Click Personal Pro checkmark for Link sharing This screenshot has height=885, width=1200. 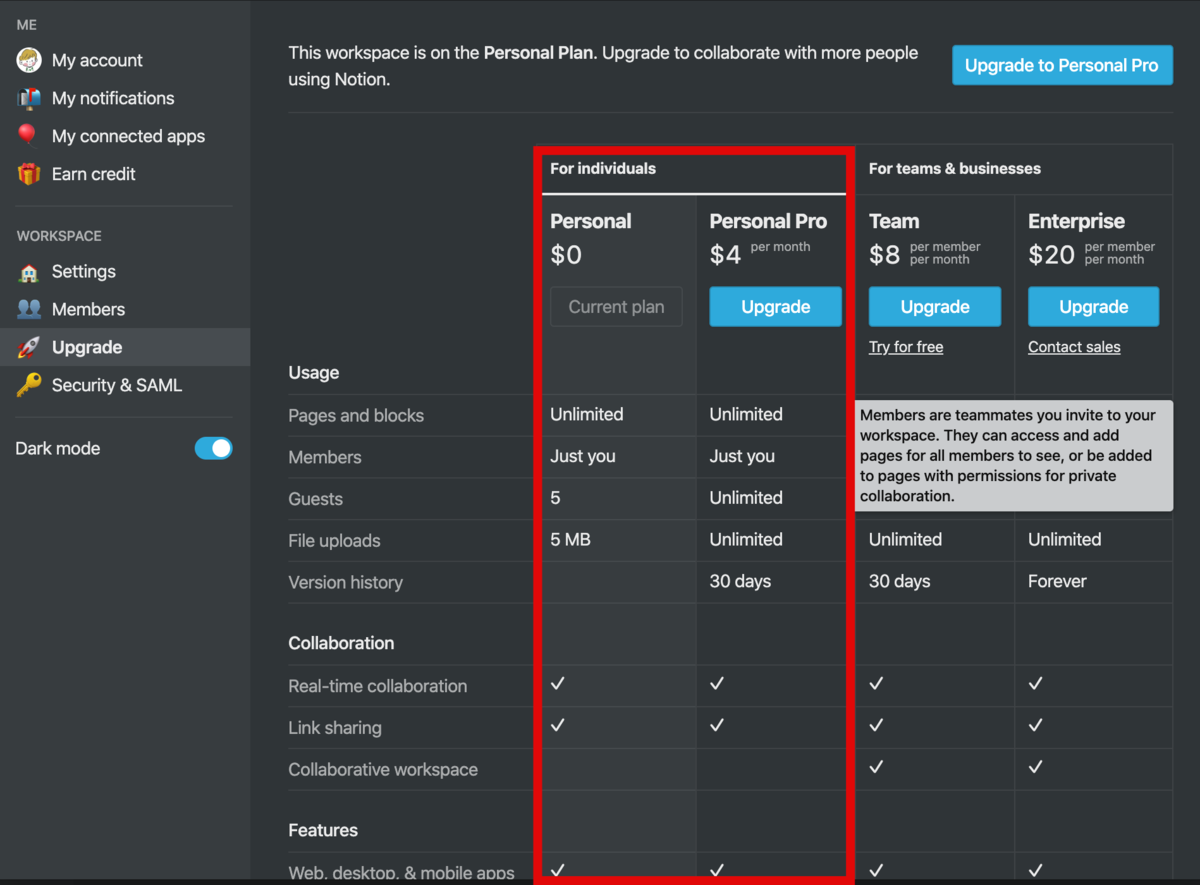717,725
